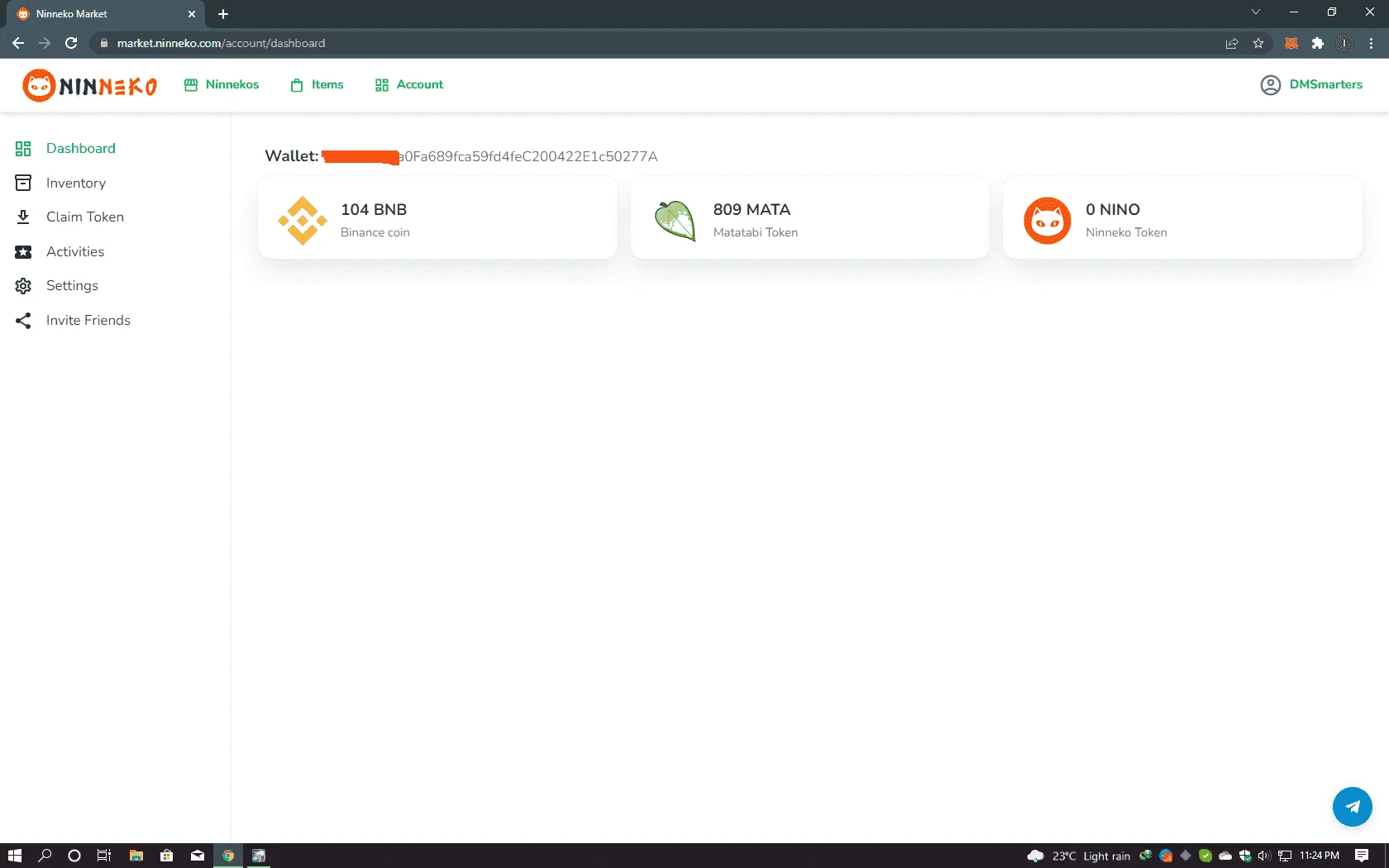Open the clock showing 11:24 PM

coord(1320,856)
